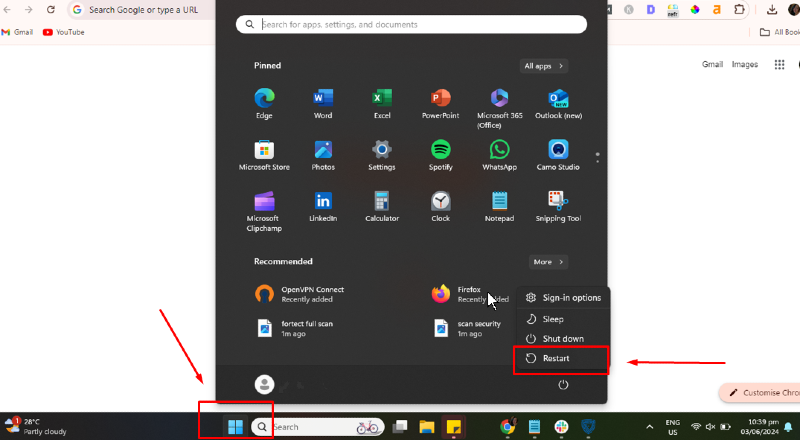
Task: Click the Images link on Google page
Action: tap(745, 64)
